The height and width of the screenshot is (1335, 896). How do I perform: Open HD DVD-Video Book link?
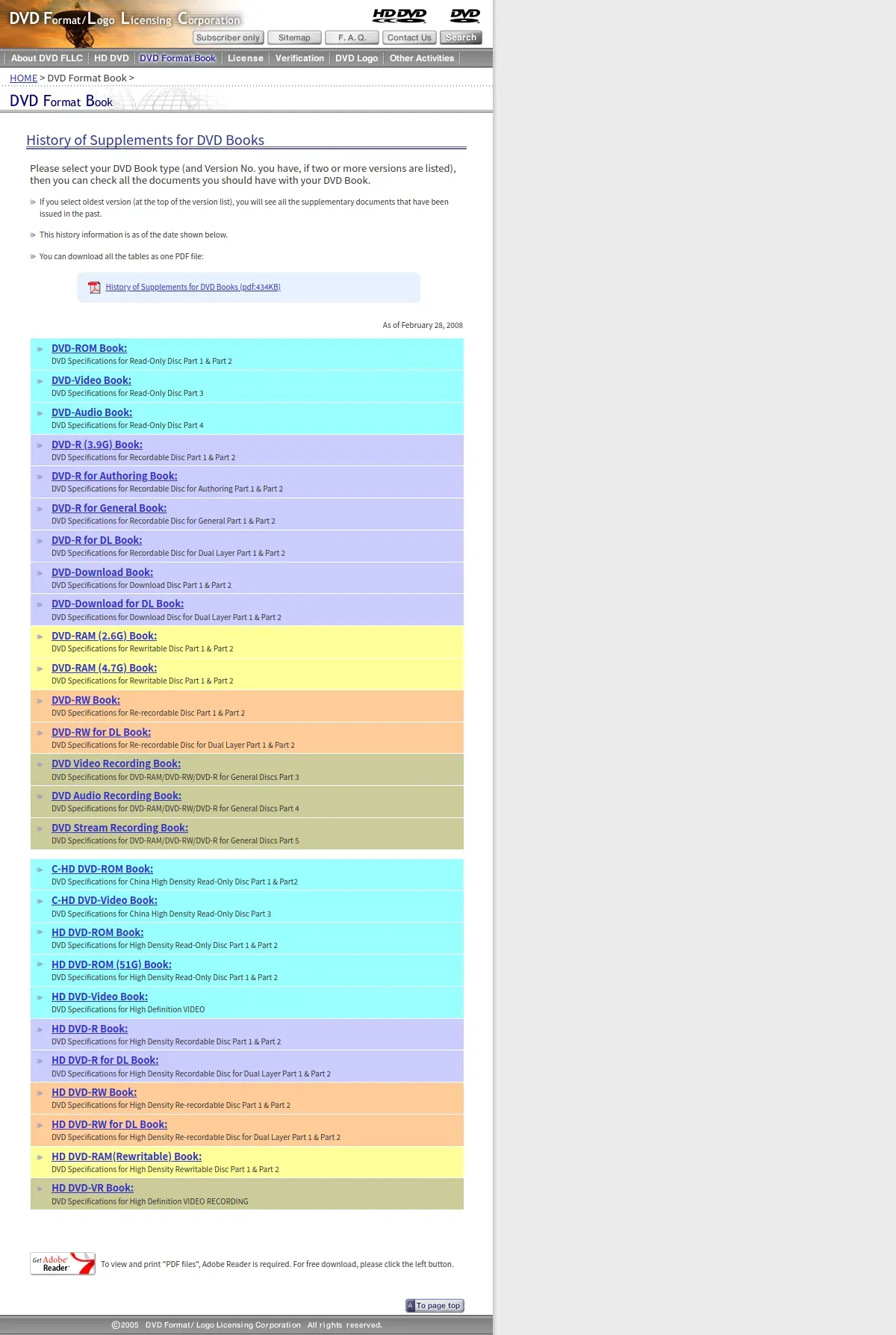(99, 997)
